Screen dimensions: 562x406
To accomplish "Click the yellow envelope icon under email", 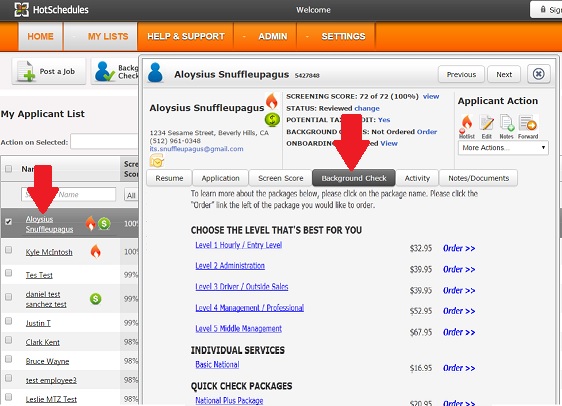I will click(157, 161).
